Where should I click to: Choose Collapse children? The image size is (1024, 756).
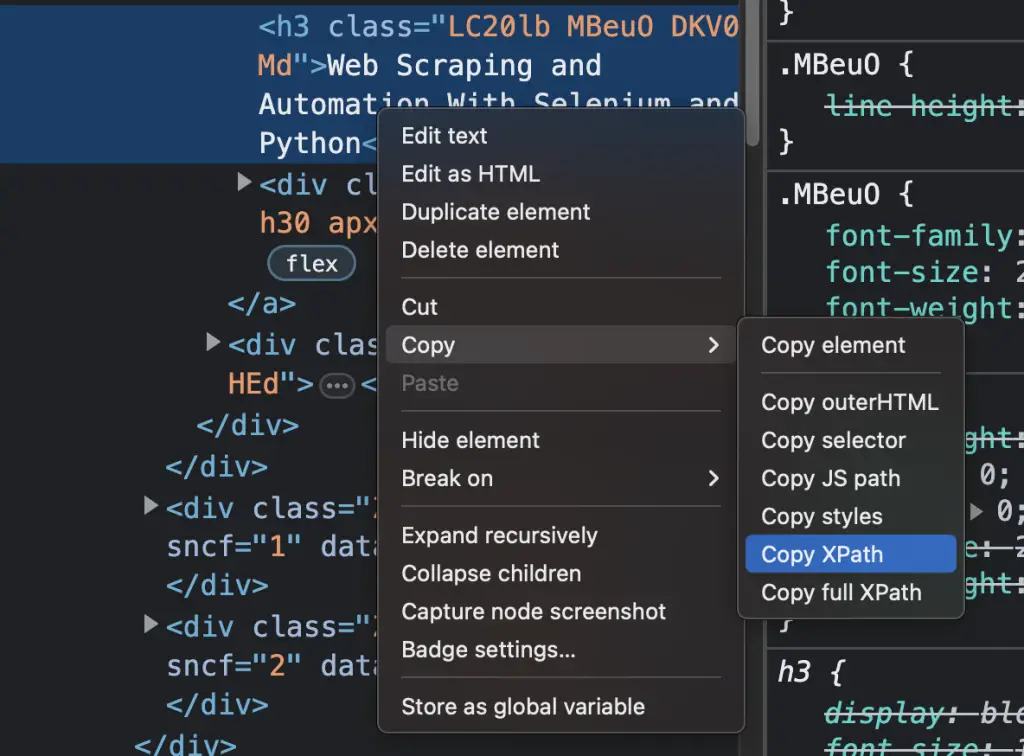coord(491,573)
